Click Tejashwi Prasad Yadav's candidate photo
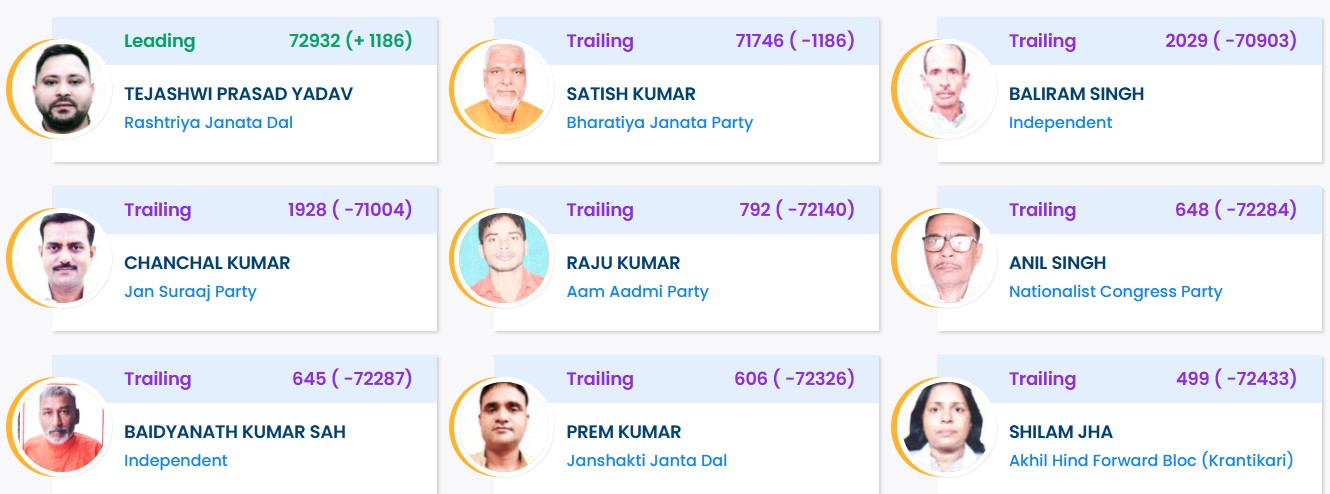 tap(62, 90)
